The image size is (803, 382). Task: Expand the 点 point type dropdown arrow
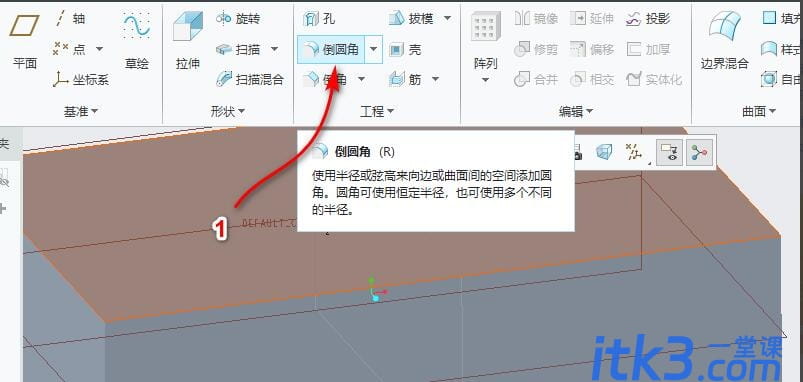point(99,50)
